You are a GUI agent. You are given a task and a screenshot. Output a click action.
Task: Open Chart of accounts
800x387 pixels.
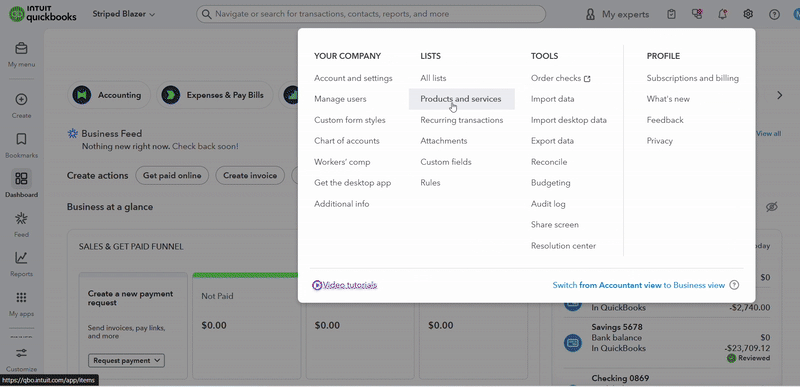(346, 141)
